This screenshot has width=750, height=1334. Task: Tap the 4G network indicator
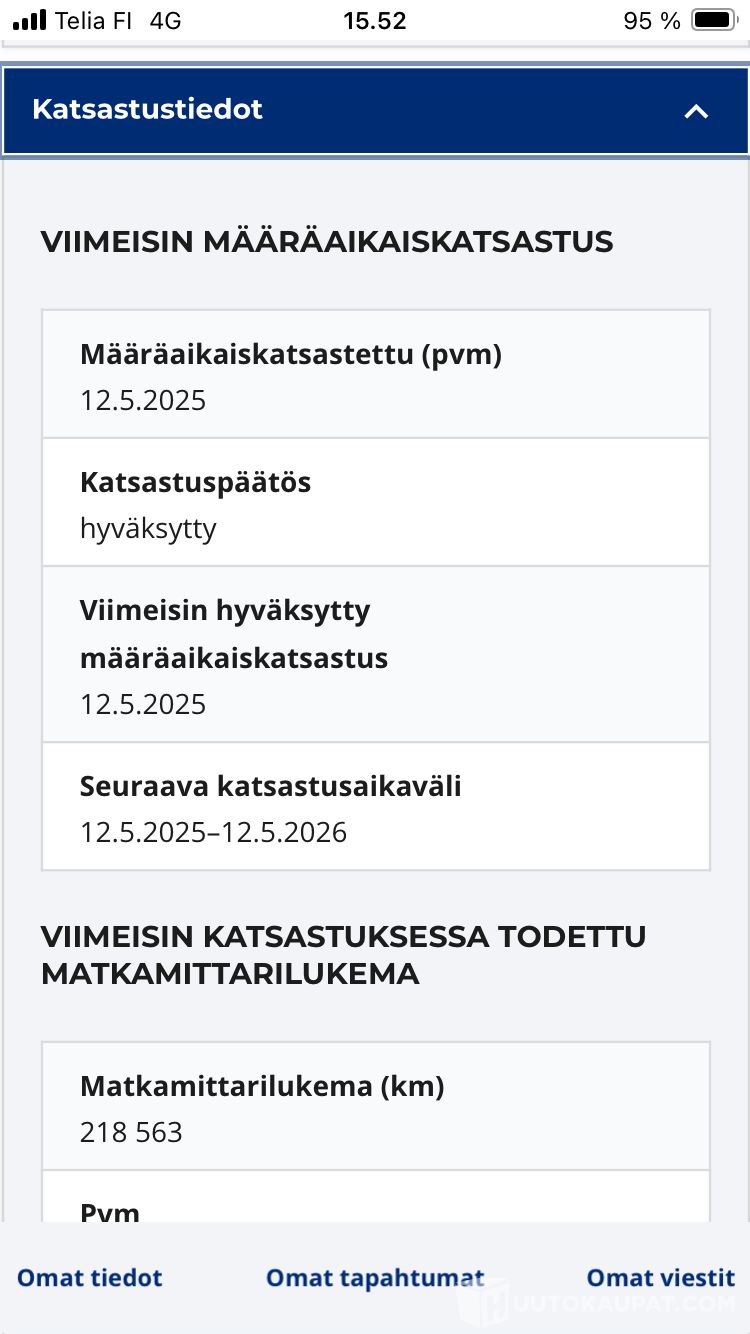165,20
